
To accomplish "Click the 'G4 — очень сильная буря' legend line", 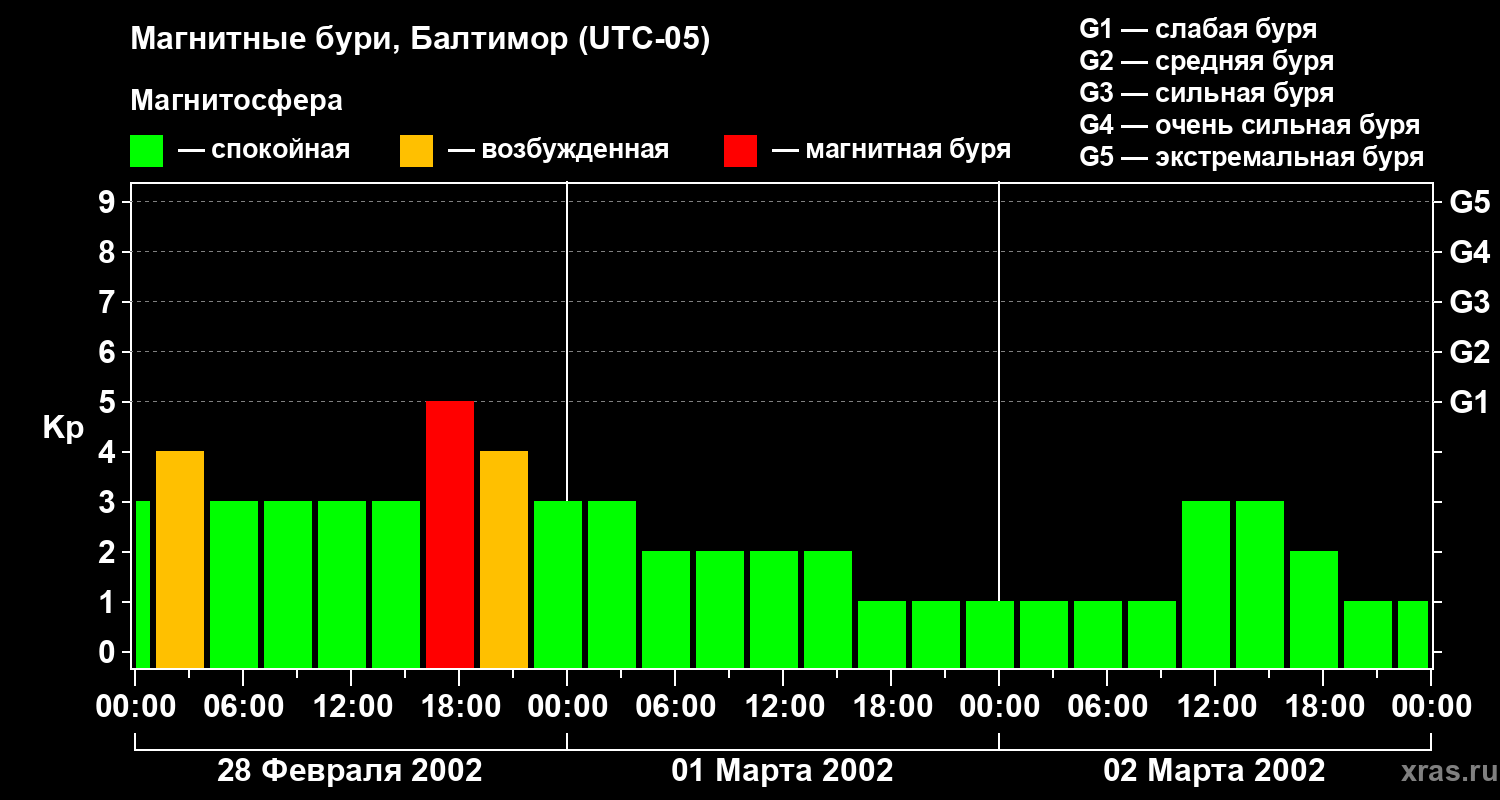I will tap(1249, 125).
